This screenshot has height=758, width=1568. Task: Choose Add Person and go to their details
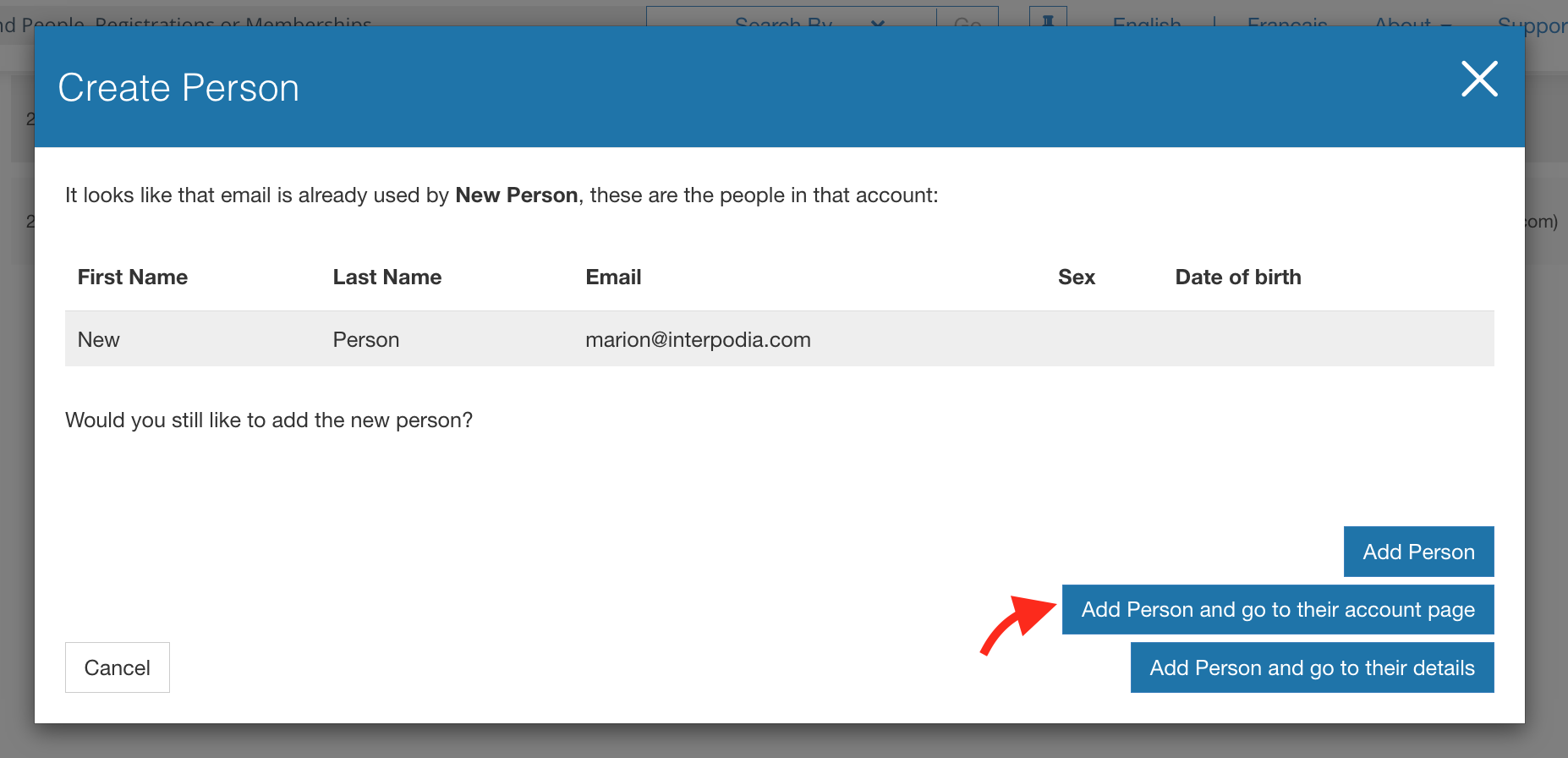[x=1312, y=667]
